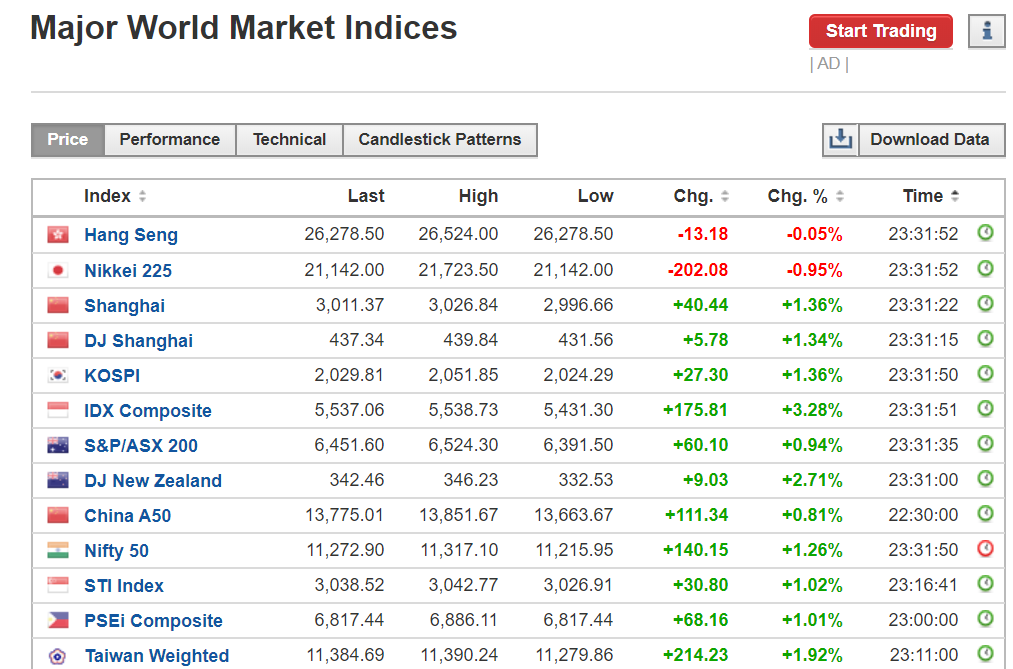Click the Philippines flag beside PSEi Composite
1013x669 pixels.
point(58,620)
